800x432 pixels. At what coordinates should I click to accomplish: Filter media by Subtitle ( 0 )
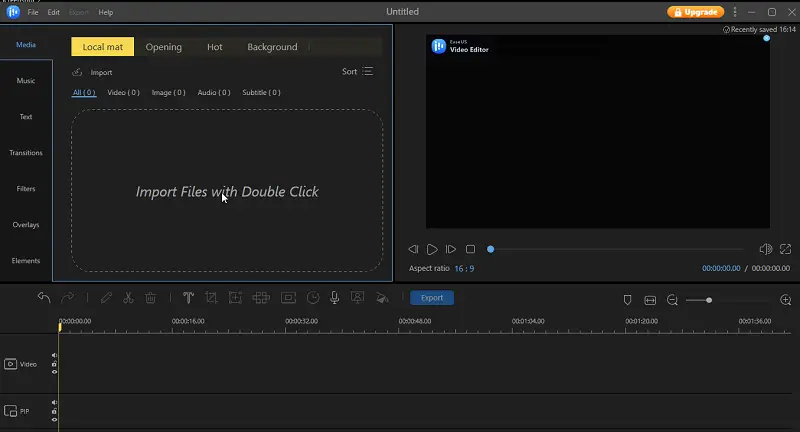pos(261,92)
